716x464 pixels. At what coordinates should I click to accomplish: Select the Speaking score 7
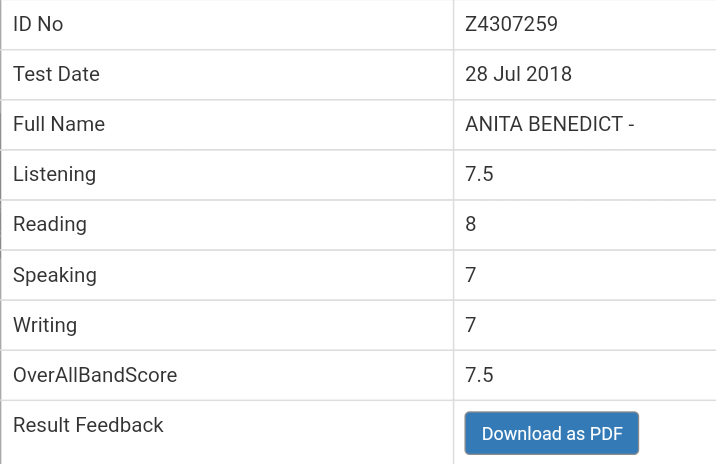[x=471, y=275]
